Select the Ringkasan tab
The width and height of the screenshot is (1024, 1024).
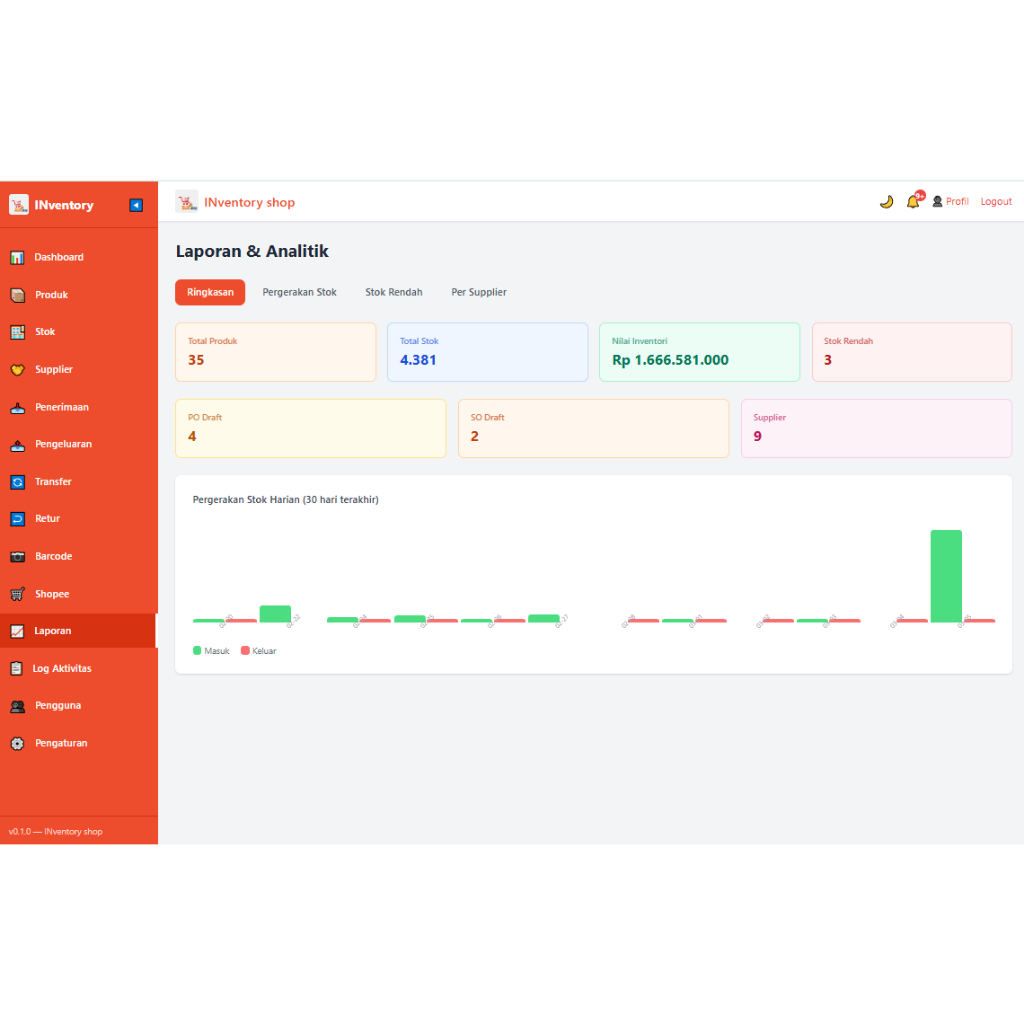[210, 293]
